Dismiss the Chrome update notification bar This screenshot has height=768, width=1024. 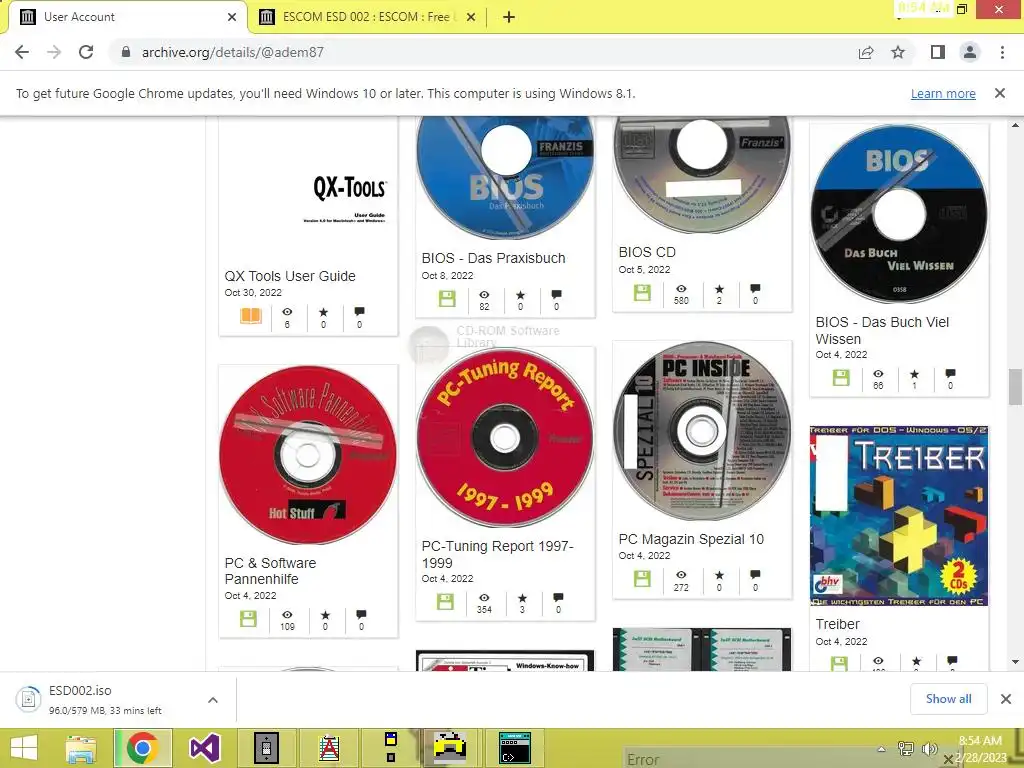tap(1000, 93)
